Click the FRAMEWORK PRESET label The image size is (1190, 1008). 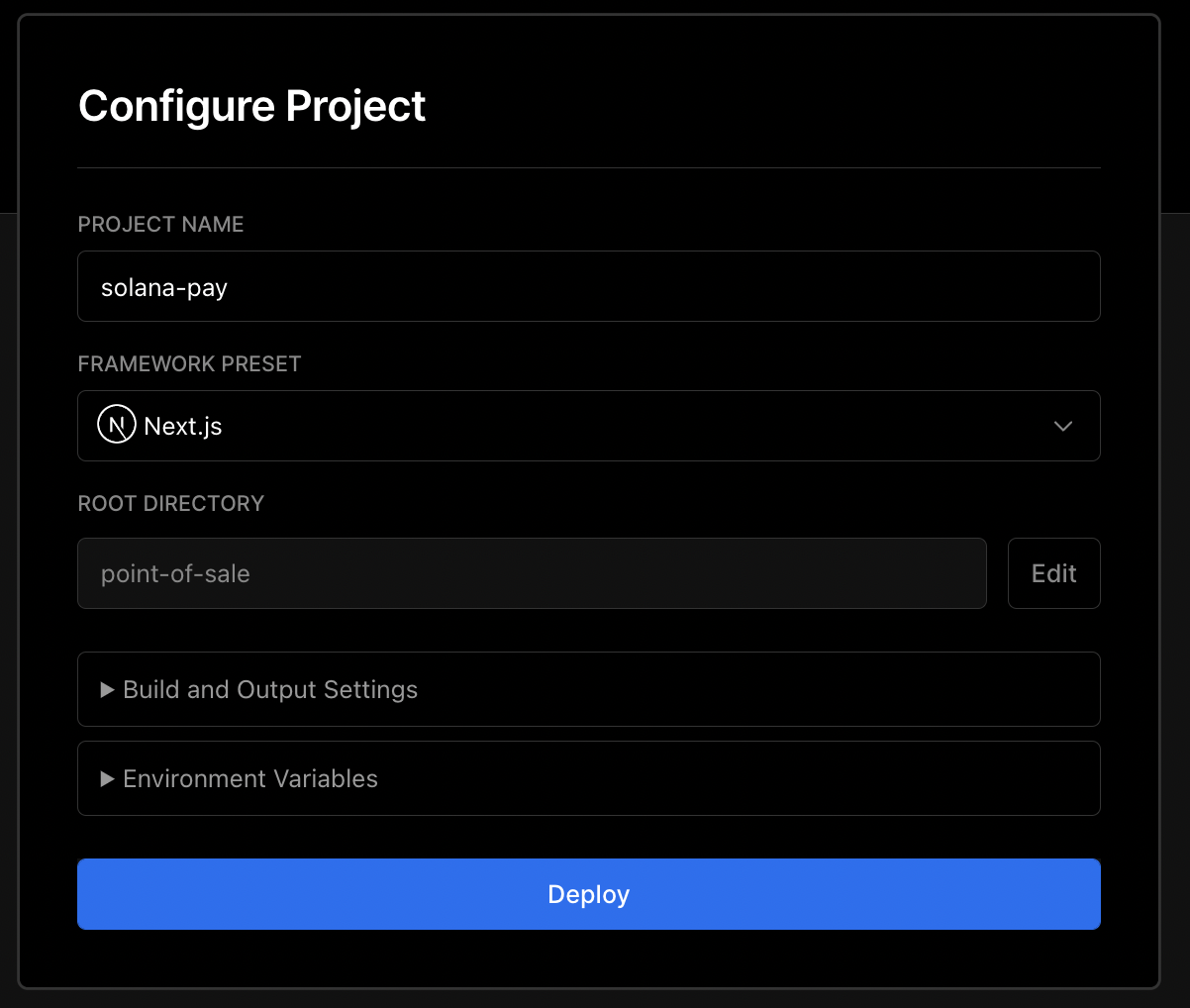point(189,364)
